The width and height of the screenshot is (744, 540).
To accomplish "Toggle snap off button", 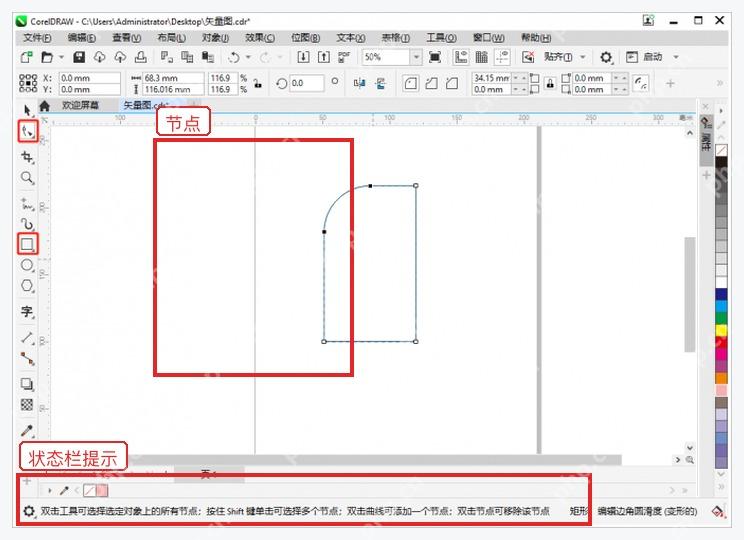I will (x=528, y=57).
